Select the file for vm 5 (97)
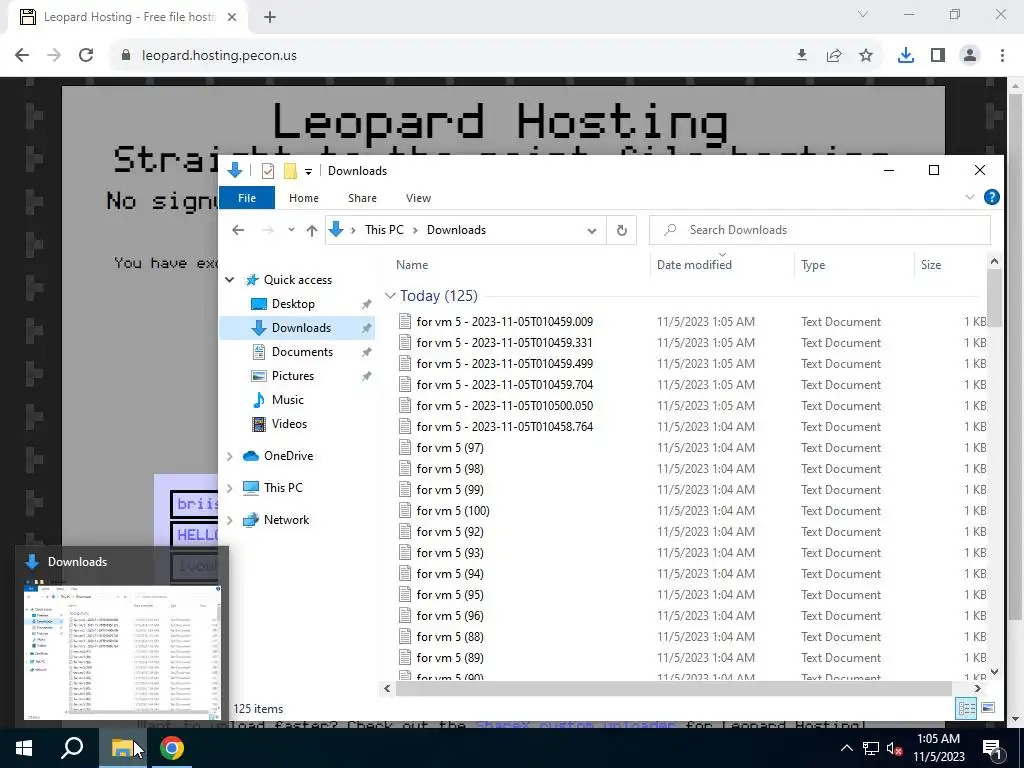 [x=450, y=447]
